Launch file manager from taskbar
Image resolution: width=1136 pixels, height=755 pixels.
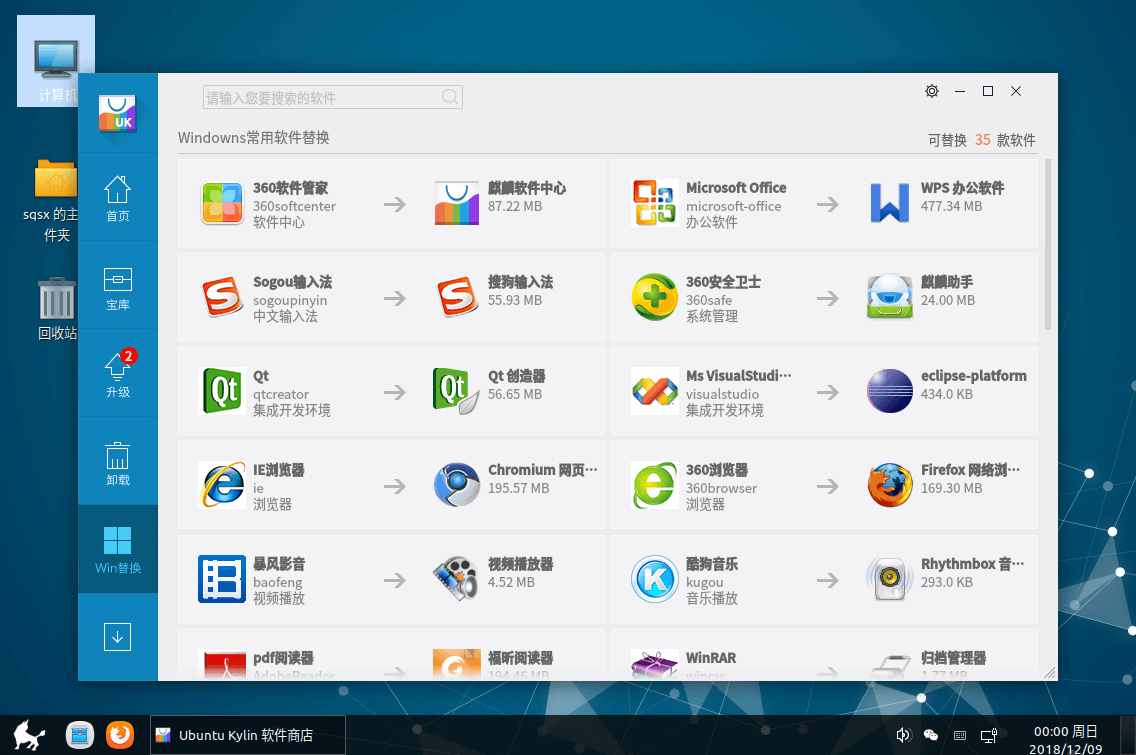pyautogui.click(x=80, y=735)
